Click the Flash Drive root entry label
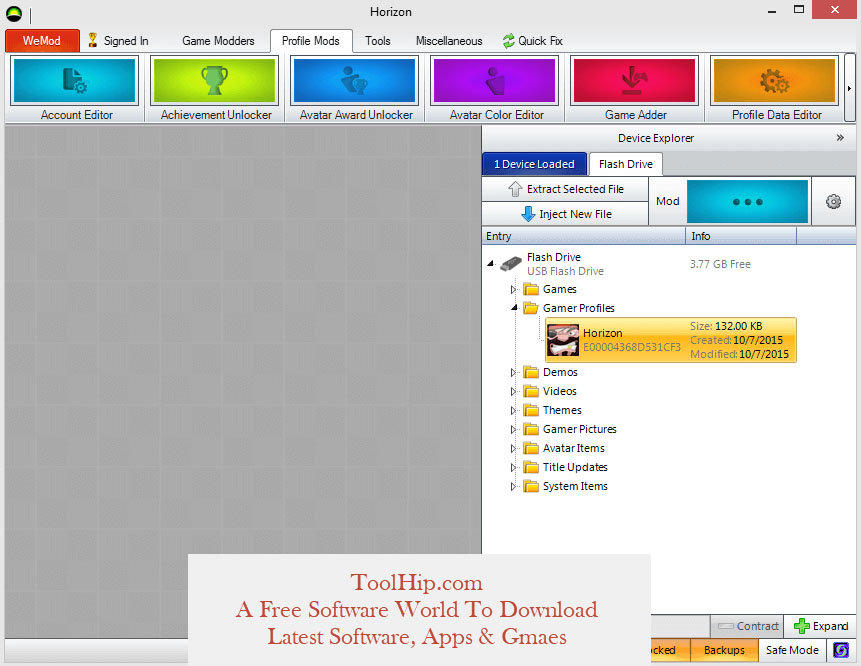The height and width of the screenshot is (666, 861). [x=554, y=257]
